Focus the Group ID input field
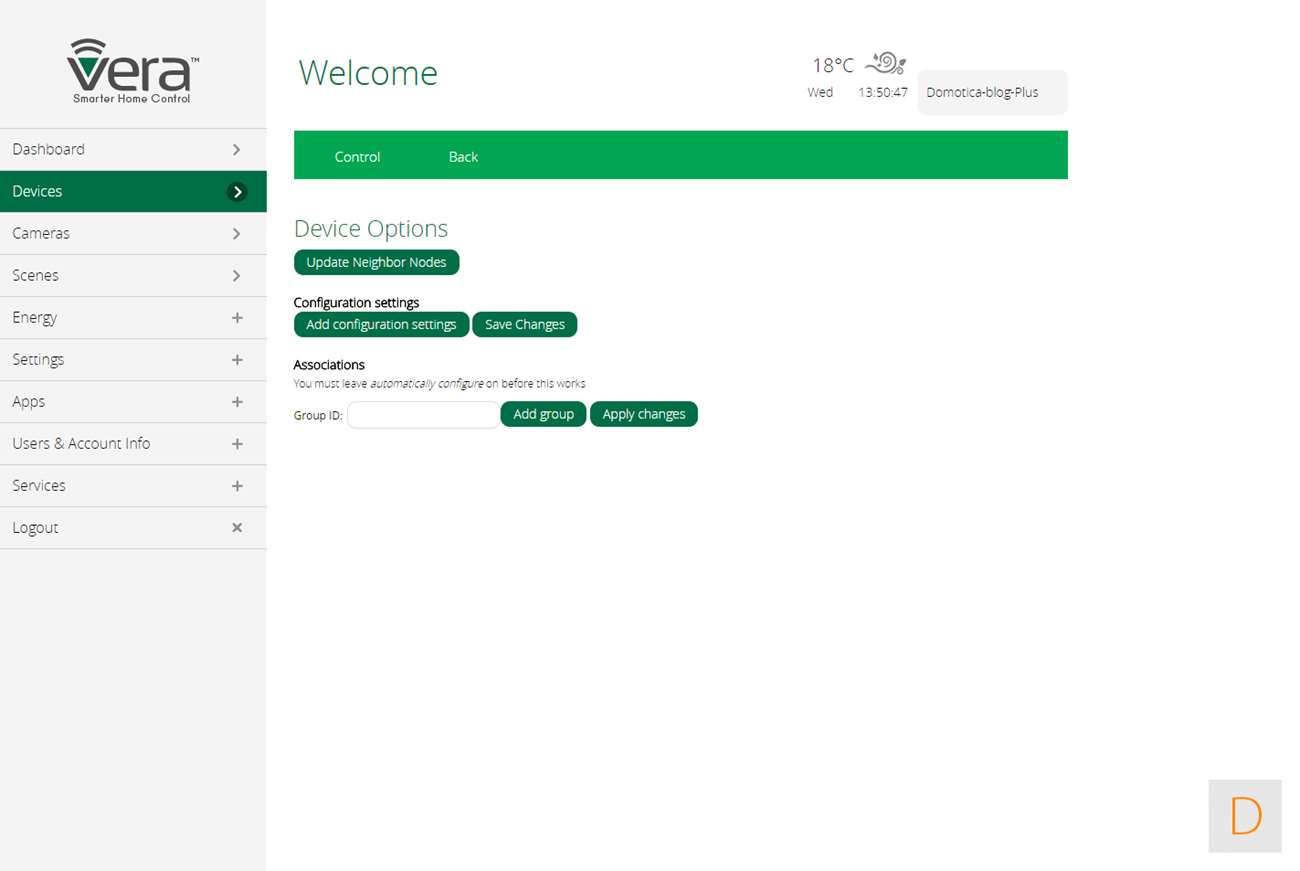The height and width of the screenshot is (871, 1300). (x=423, y=415)
